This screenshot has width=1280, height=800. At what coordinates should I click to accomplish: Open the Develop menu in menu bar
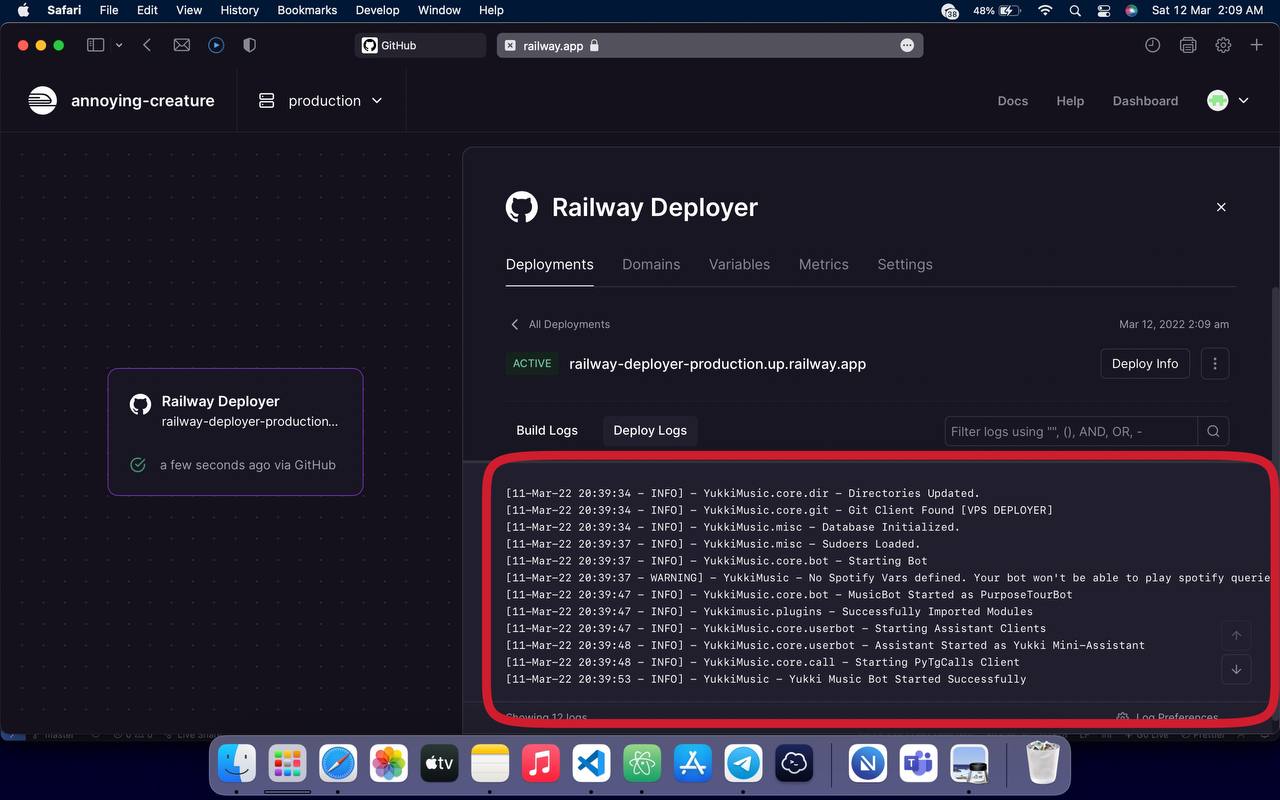pos(378,10)
